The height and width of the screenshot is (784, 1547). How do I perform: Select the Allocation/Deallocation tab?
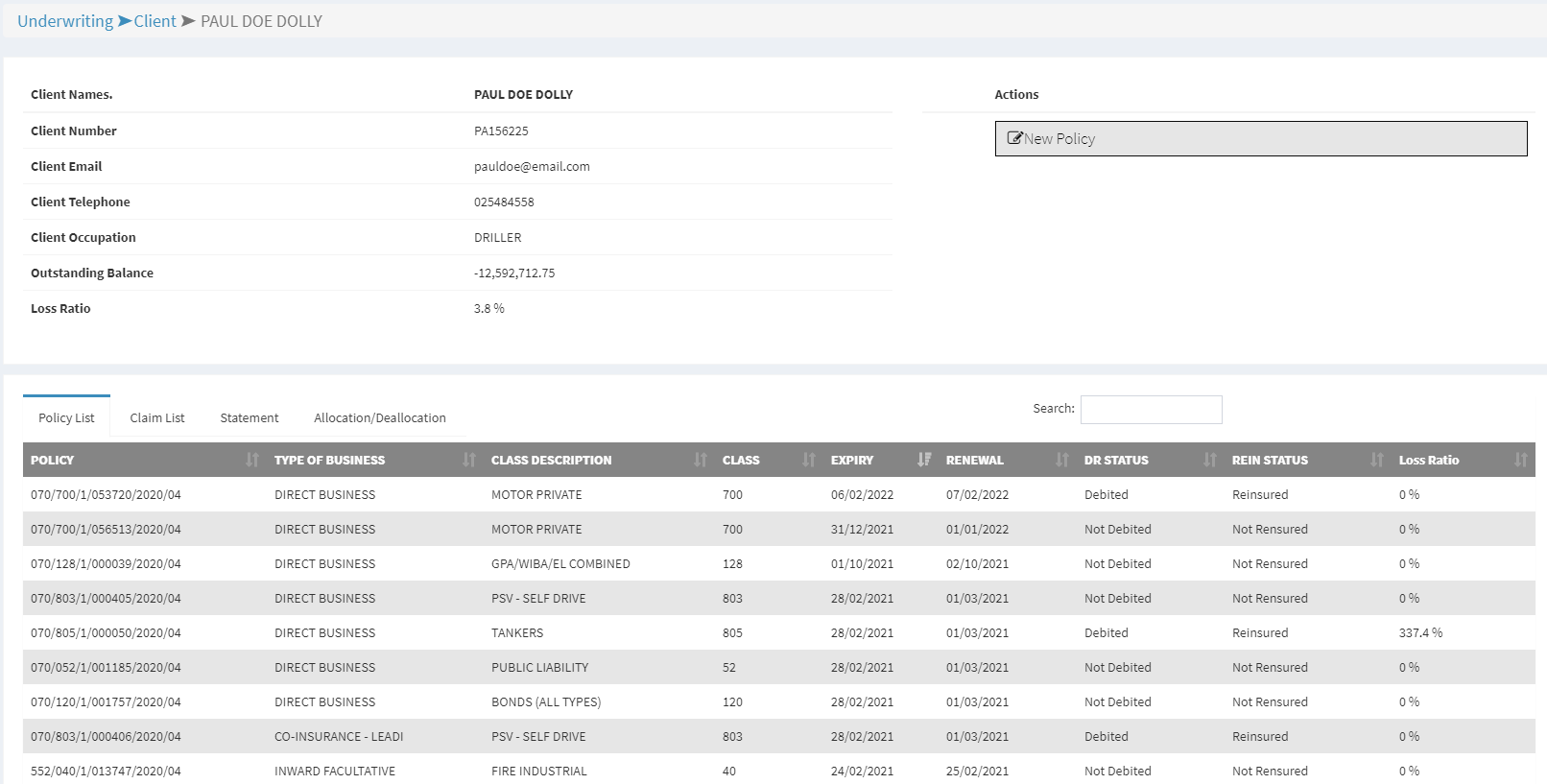tap(380, 417)
